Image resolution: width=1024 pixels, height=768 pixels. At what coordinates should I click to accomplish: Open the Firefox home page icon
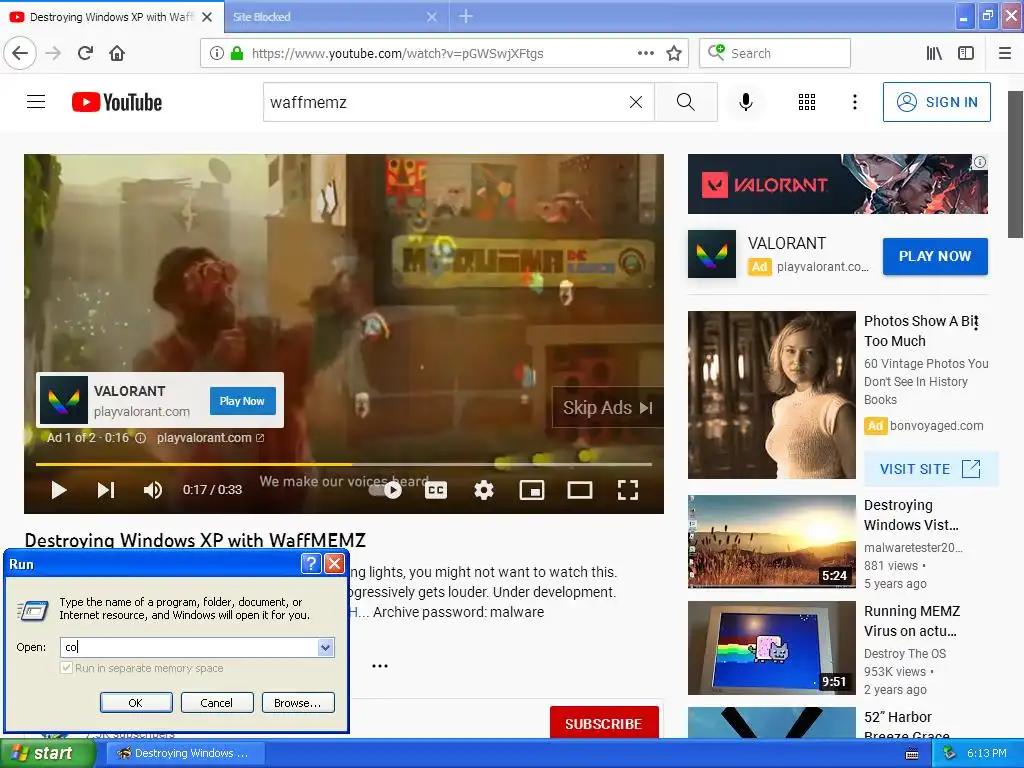tap(117, 53)
